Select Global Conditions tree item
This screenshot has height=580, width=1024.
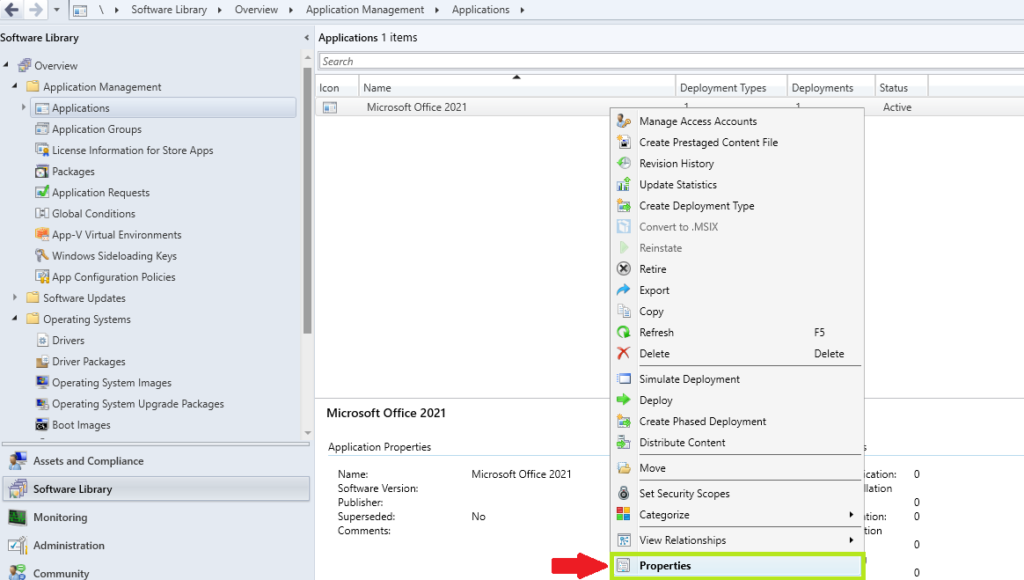93,213
